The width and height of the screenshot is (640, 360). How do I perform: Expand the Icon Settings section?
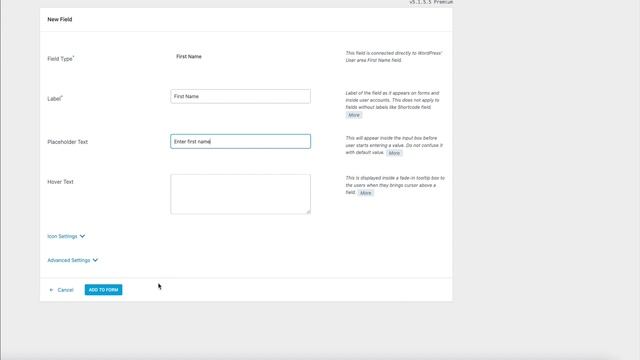[66, 236]
